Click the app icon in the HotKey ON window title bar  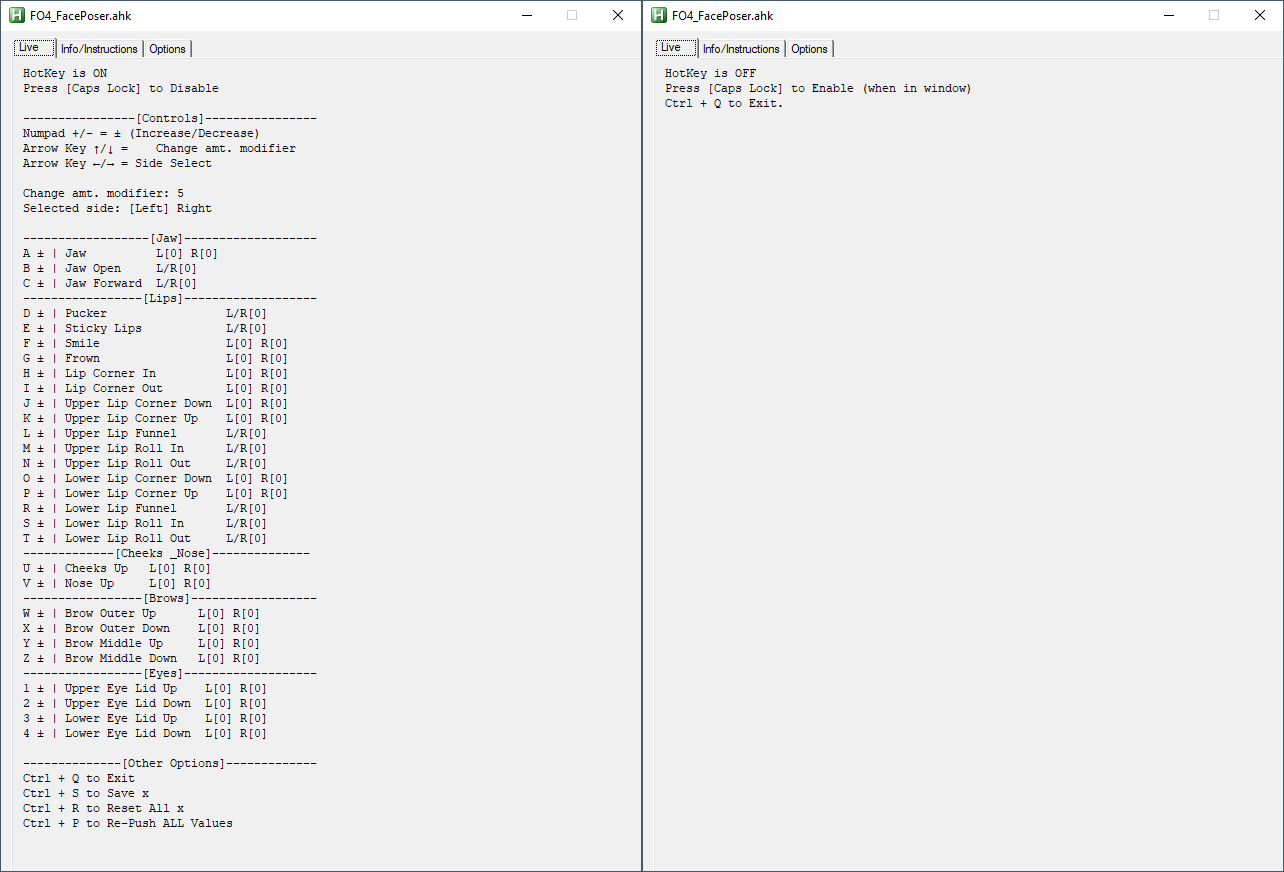click(16, 15)
